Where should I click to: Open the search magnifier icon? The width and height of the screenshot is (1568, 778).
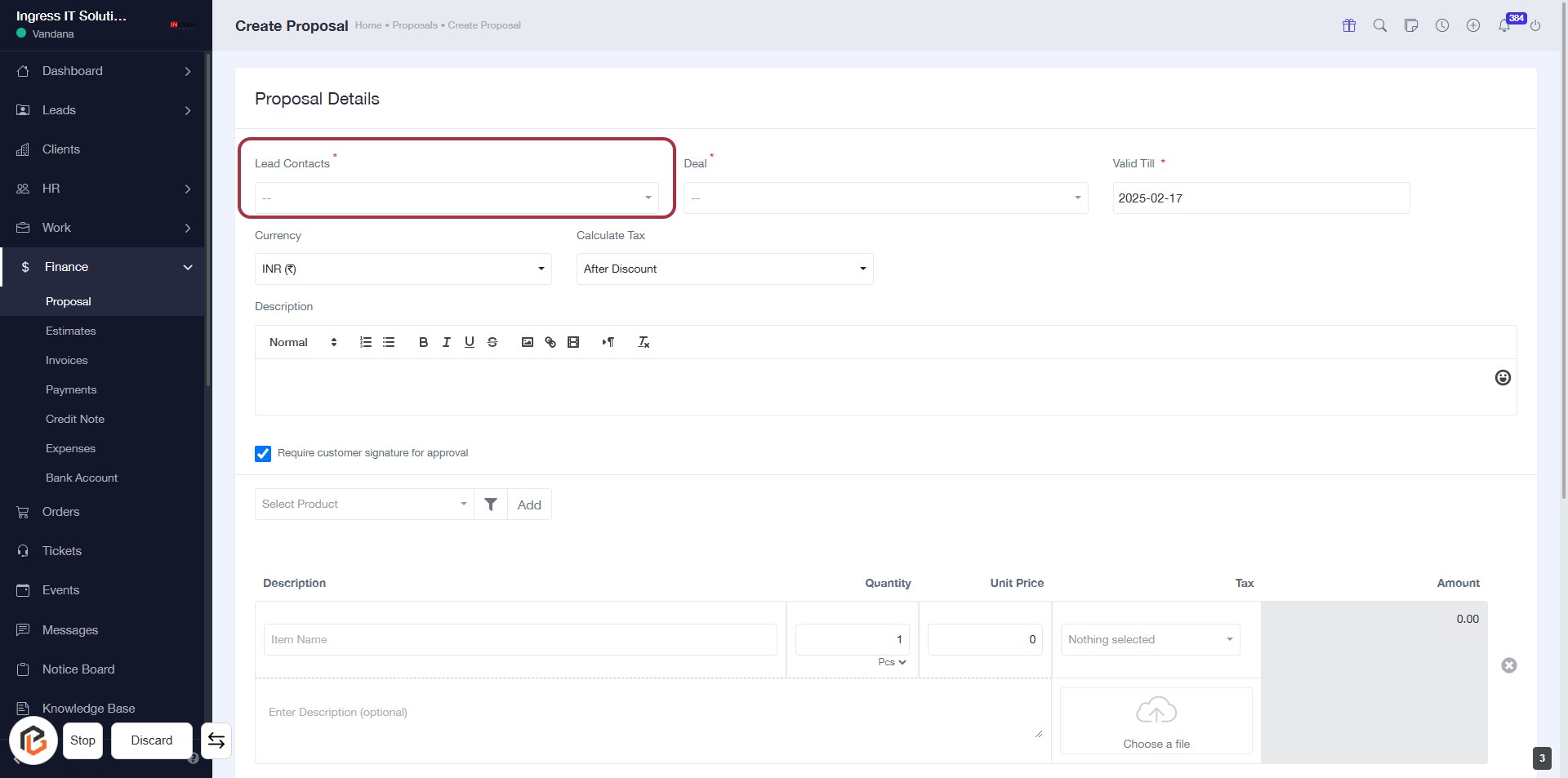coord(1380,25)
